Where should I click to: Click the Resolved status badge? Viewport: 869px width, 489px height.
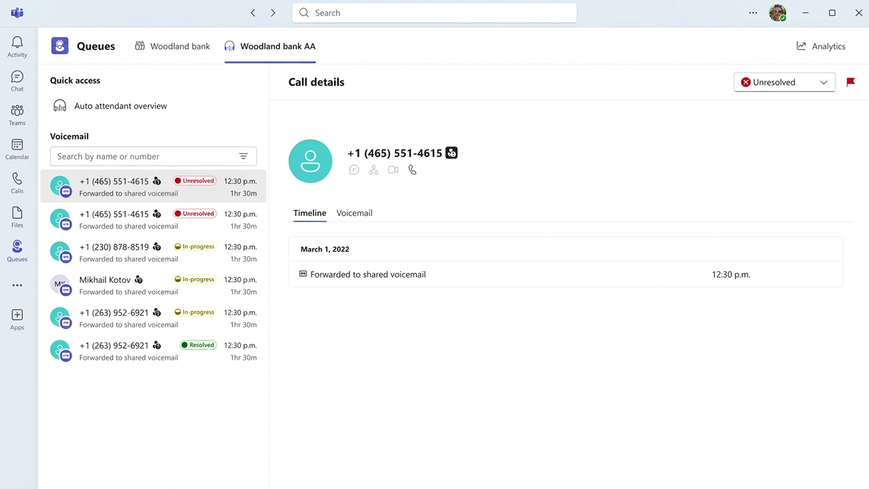coord(198,345)
